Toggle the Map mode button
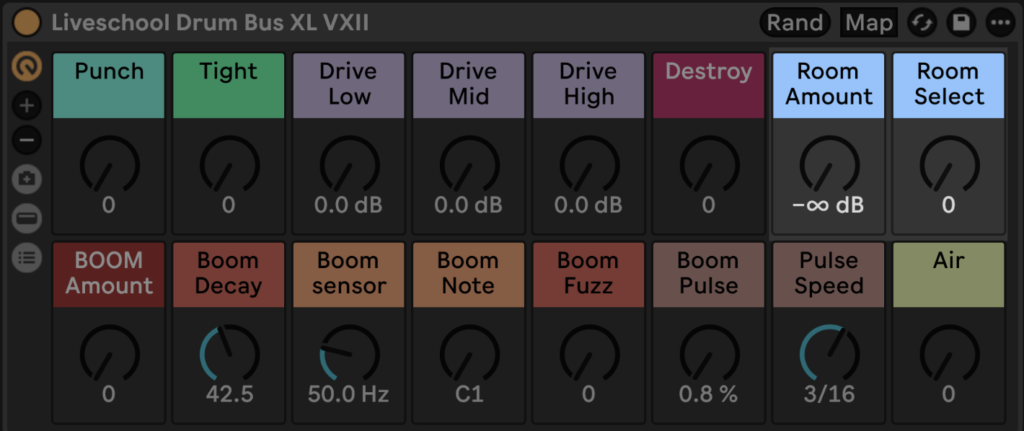The width and height of the screenshot is (1024, 431). point(869,23)
